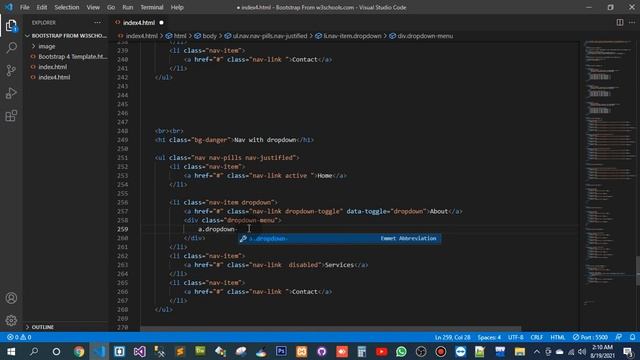
Task: Open the Manage gear icon
Action: click(11, 320)
